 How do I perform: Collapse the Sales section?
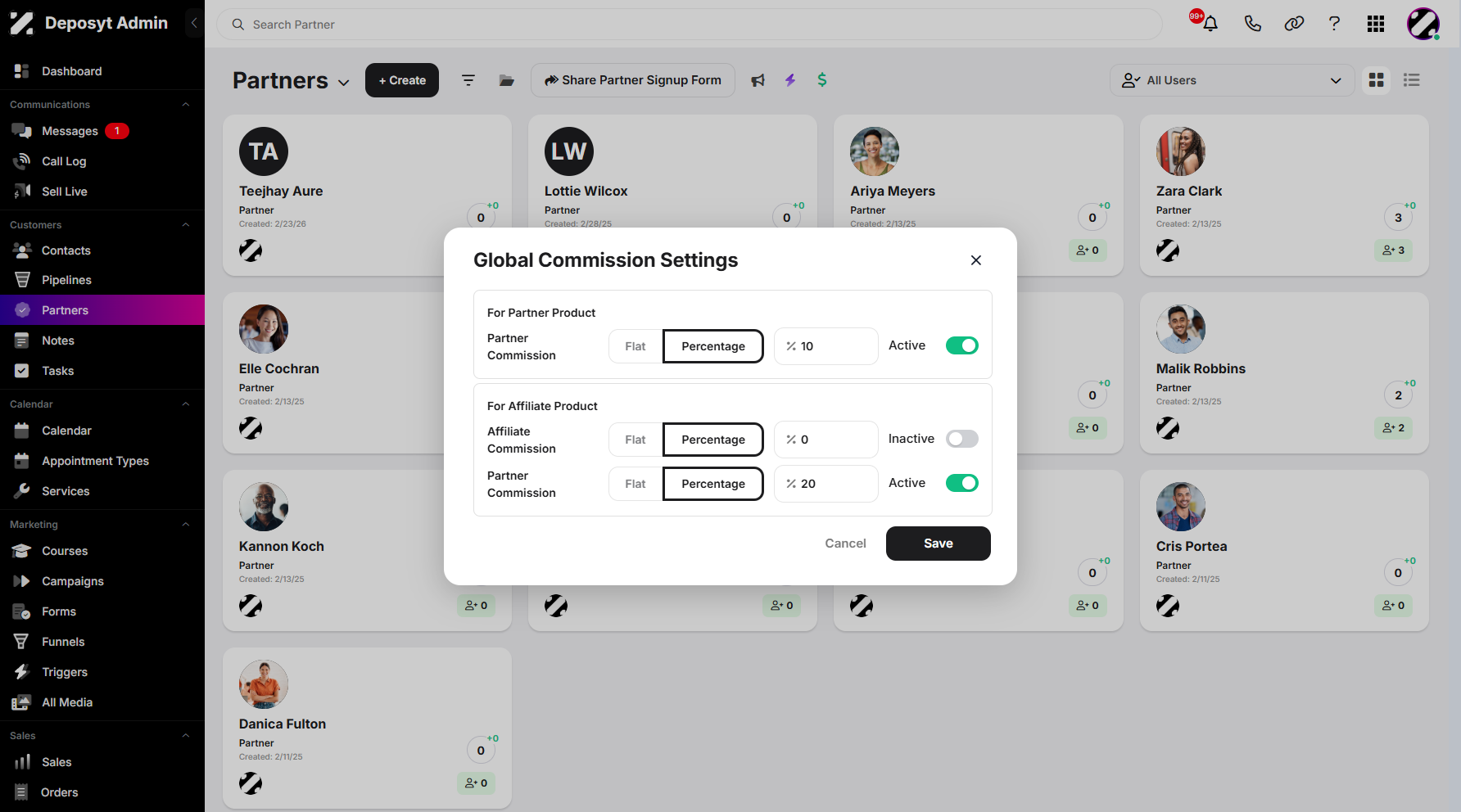[x=186, y=736]
